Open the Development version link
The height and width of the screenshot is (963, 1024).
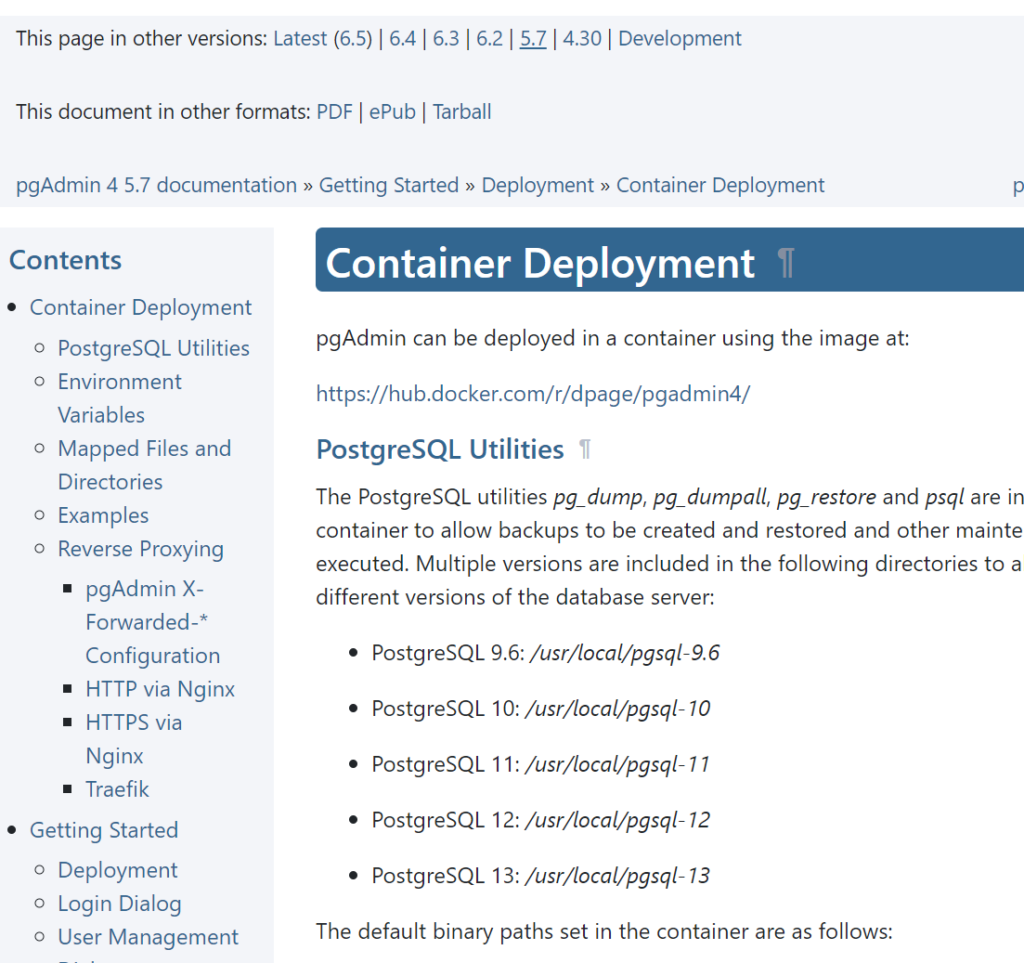pos(680,39)
